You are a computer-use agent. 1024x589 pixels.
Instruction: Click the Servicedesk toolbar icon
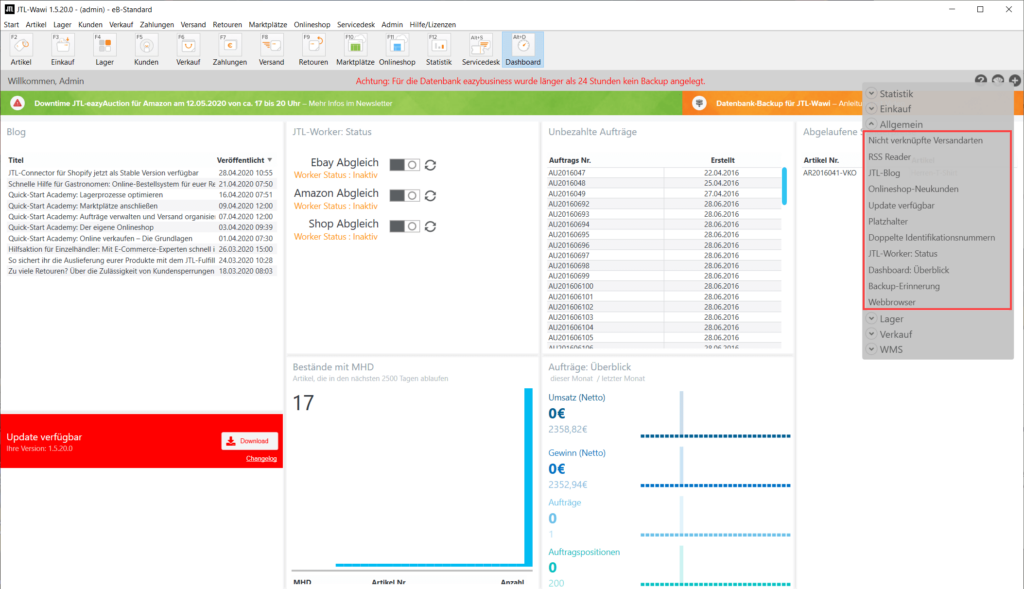click(479, 48)
